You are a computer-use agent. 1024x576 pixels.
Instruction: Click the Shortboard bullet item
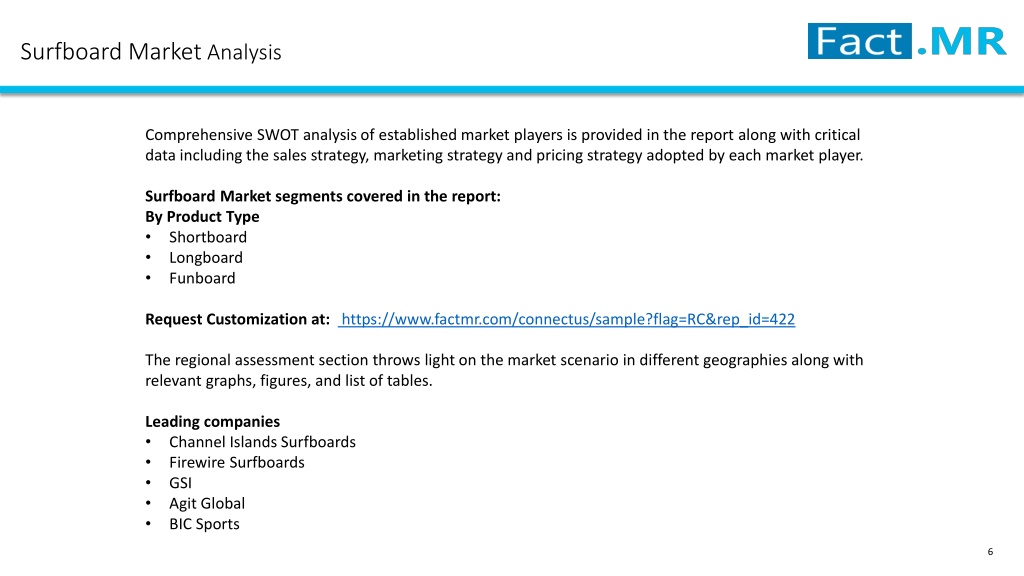(208, 237)
